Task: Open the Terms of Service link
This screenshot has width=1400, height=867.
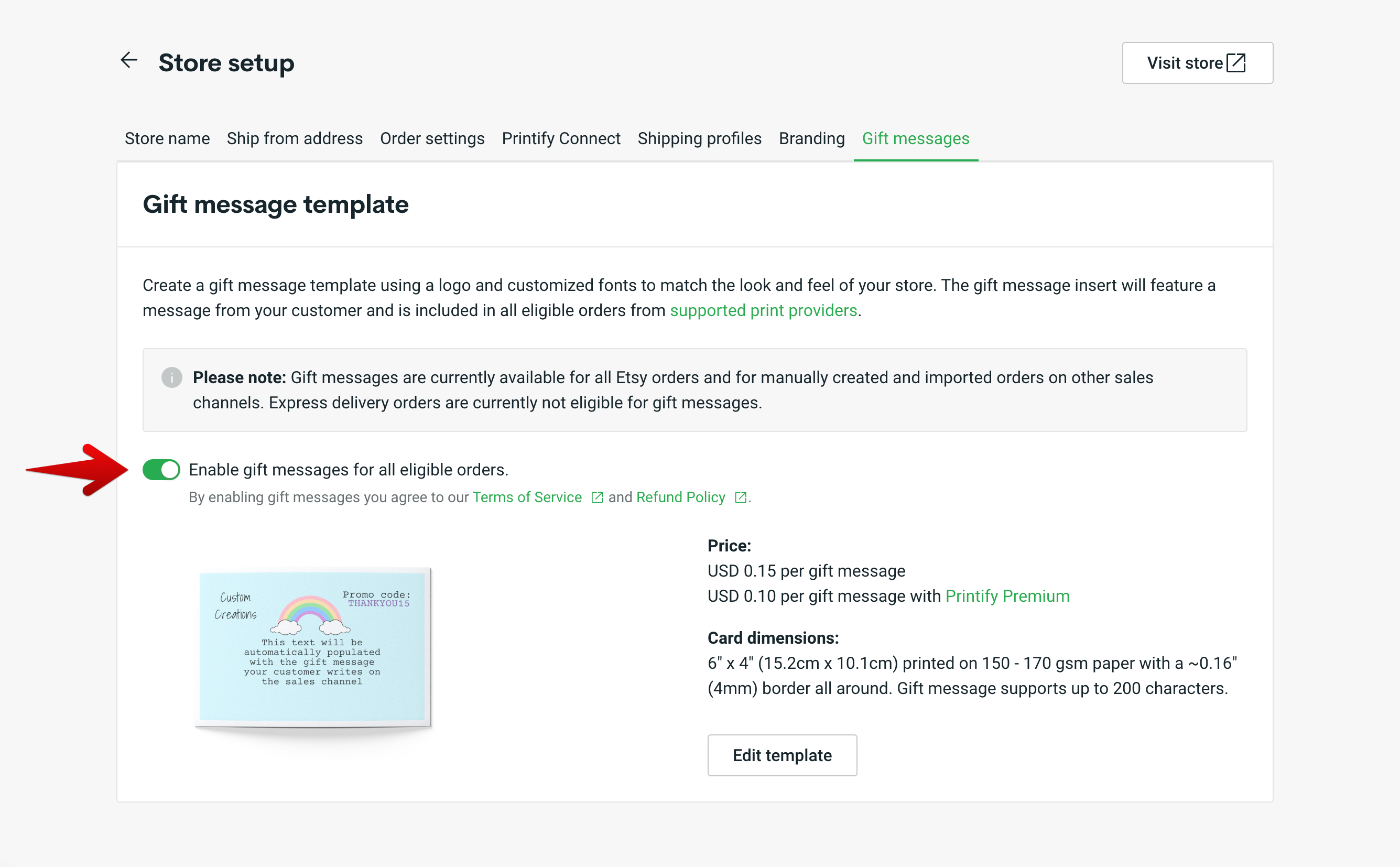Action: pyautogui.click(x=526, y=497)
